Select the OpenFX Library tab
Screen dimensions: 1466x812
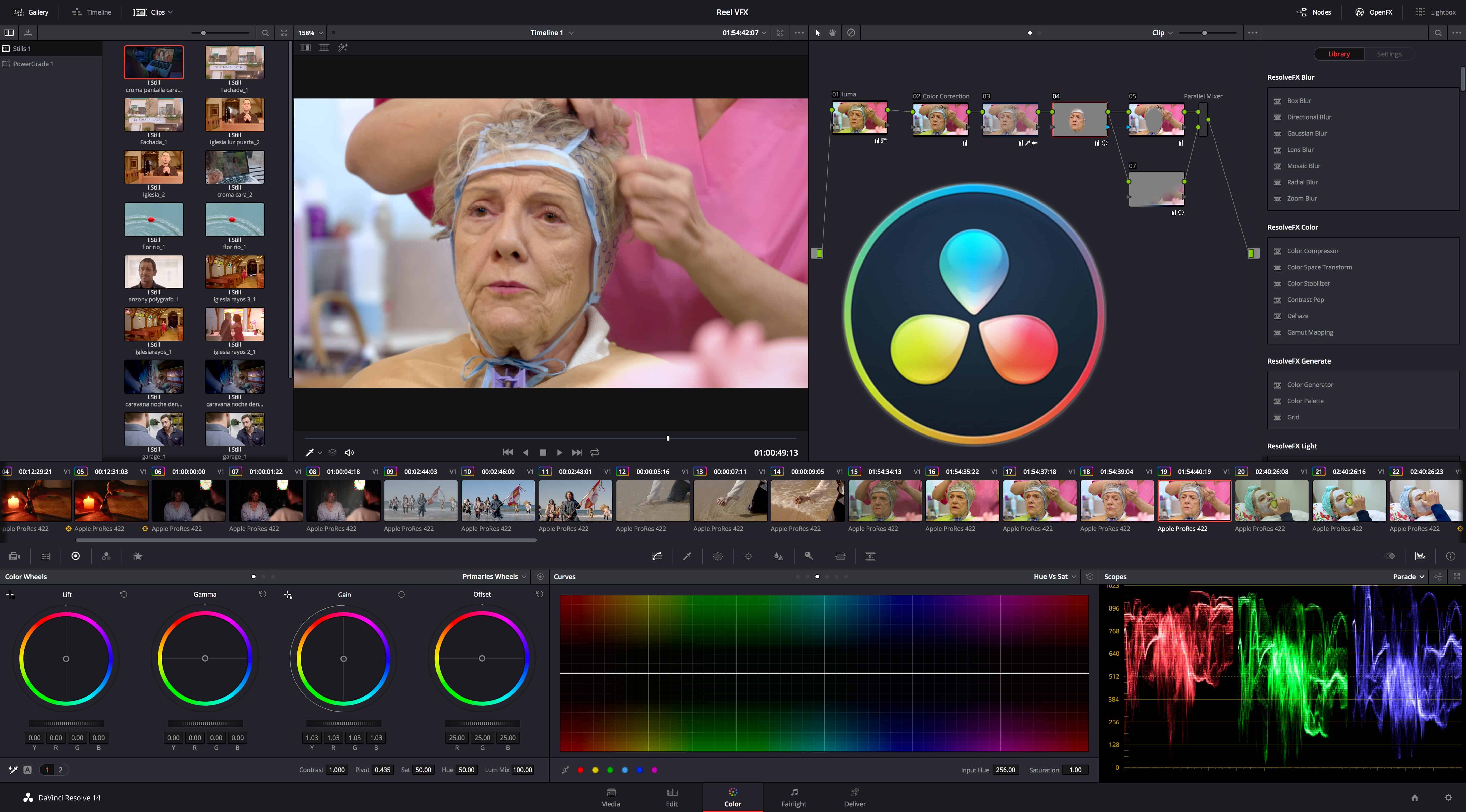(1339, 54)
